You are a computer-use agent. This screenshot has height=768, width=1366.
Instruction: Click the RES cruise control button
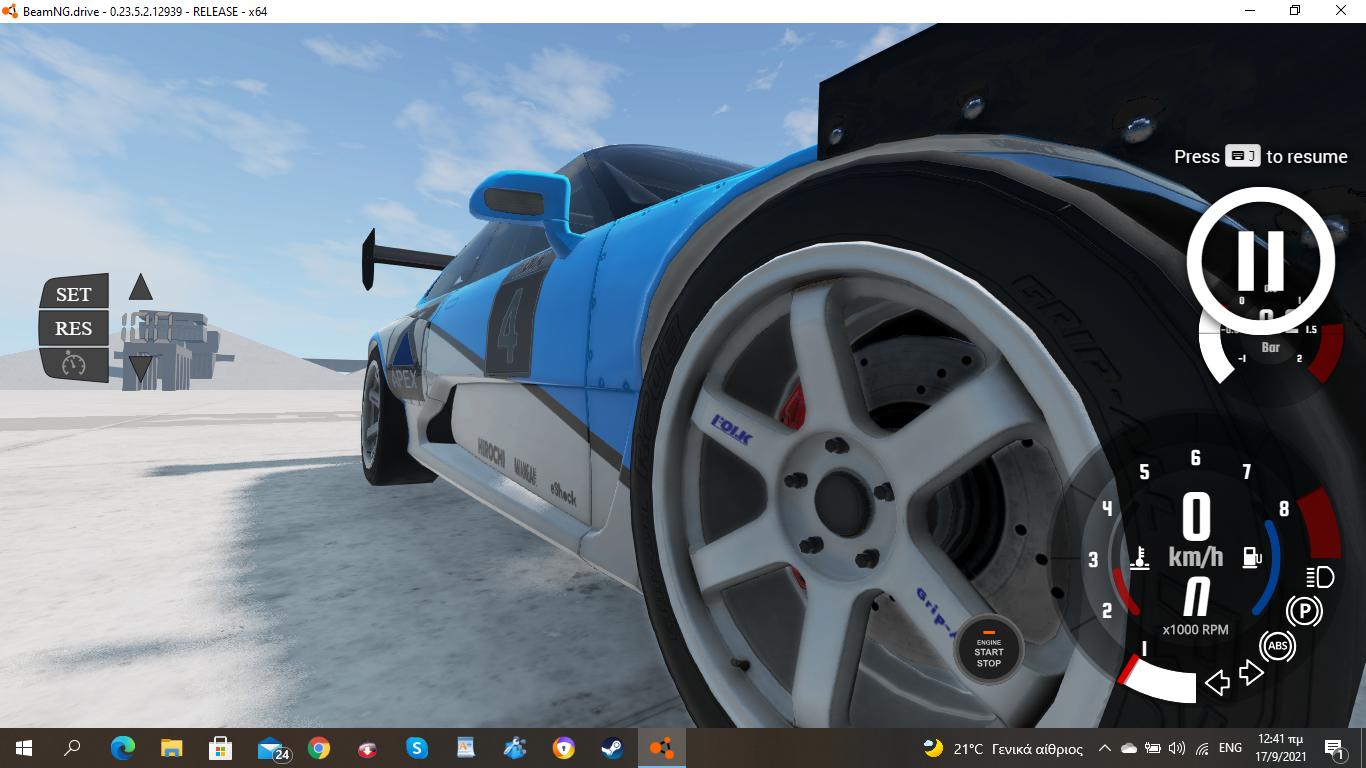pos(74,328)
